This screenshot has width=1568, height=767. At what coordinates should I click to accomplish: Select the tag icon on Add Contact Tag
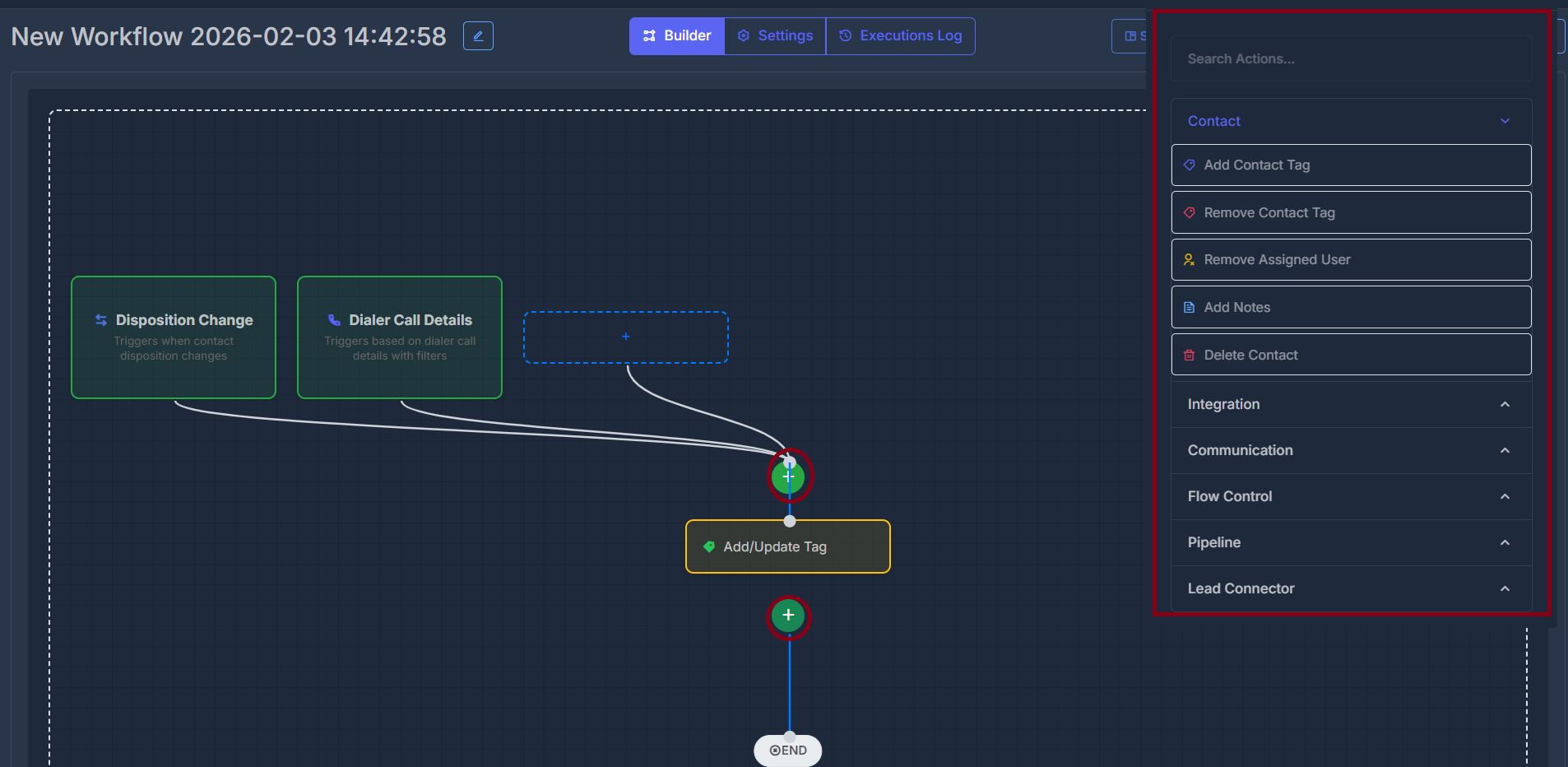click(1190, 165)
